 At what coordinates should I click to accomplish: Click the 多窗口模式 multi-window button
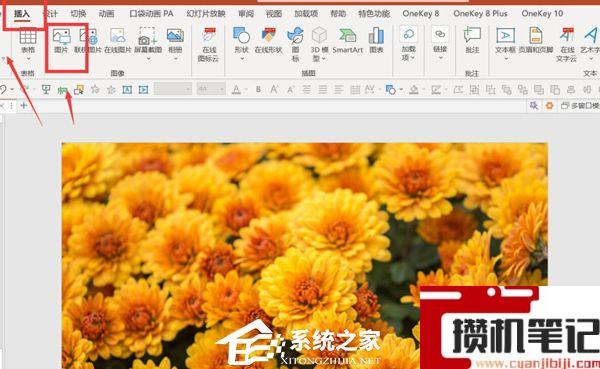coord(580,105)
